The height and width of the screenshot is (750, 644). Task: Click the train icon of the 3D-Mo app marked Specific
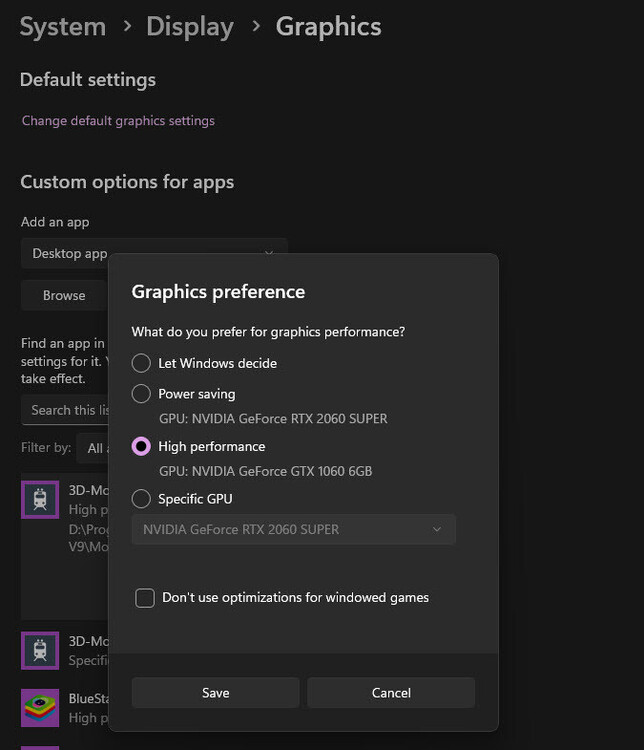(x=40, y=650)
